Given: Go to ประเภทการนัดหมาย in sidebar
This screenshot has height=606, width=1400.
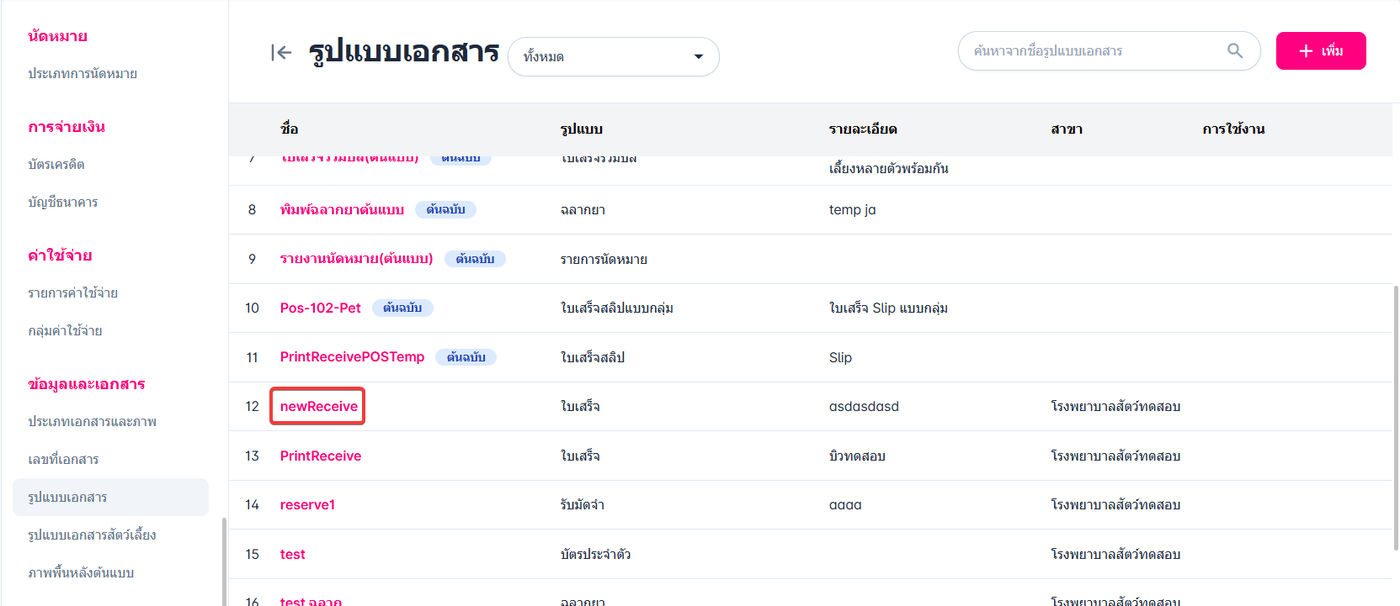Looking at the screenshot, I should 82,74.
